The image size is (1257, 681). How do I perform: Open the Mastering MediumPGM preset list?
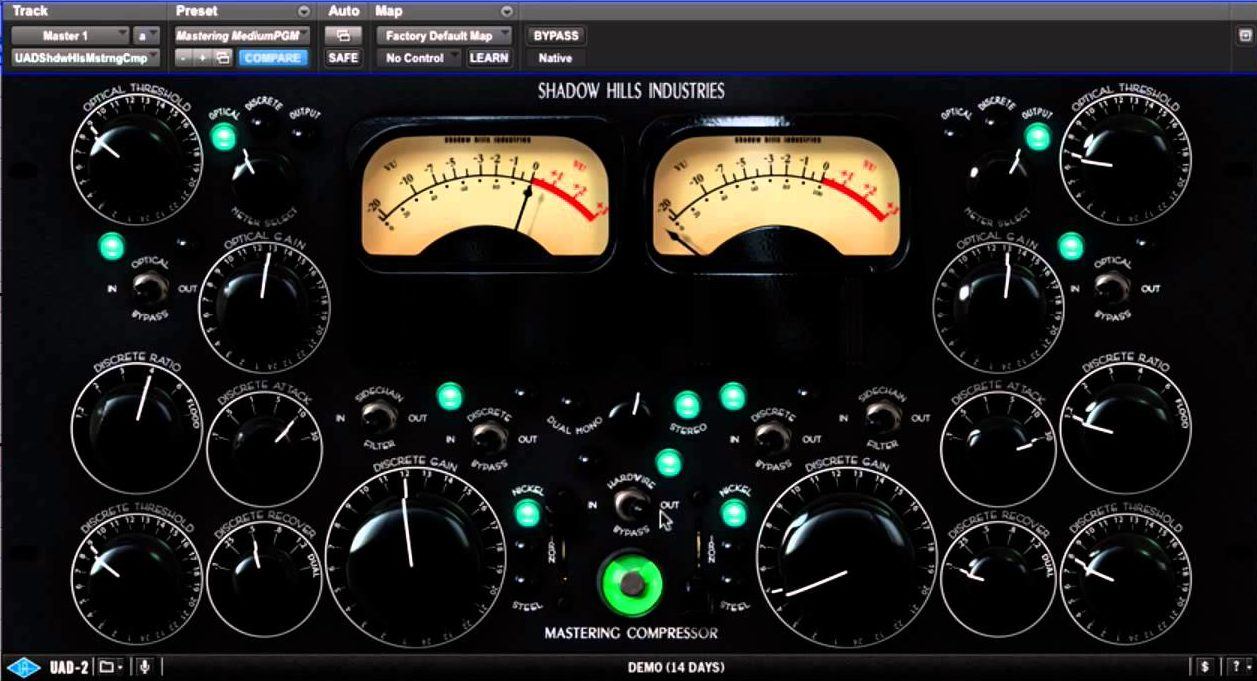click(x=243, y=36)
